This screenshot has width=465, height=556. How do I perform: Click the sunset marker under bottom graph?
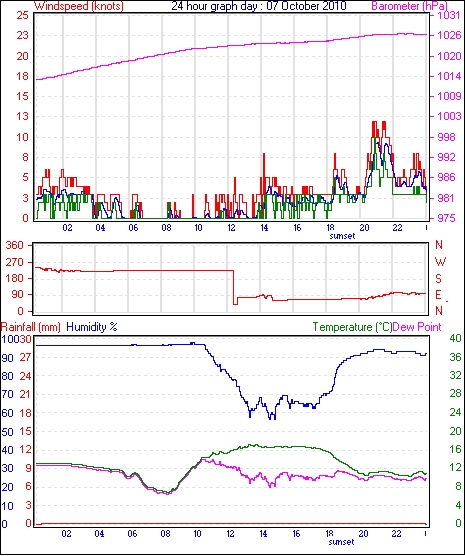(341, 542)
